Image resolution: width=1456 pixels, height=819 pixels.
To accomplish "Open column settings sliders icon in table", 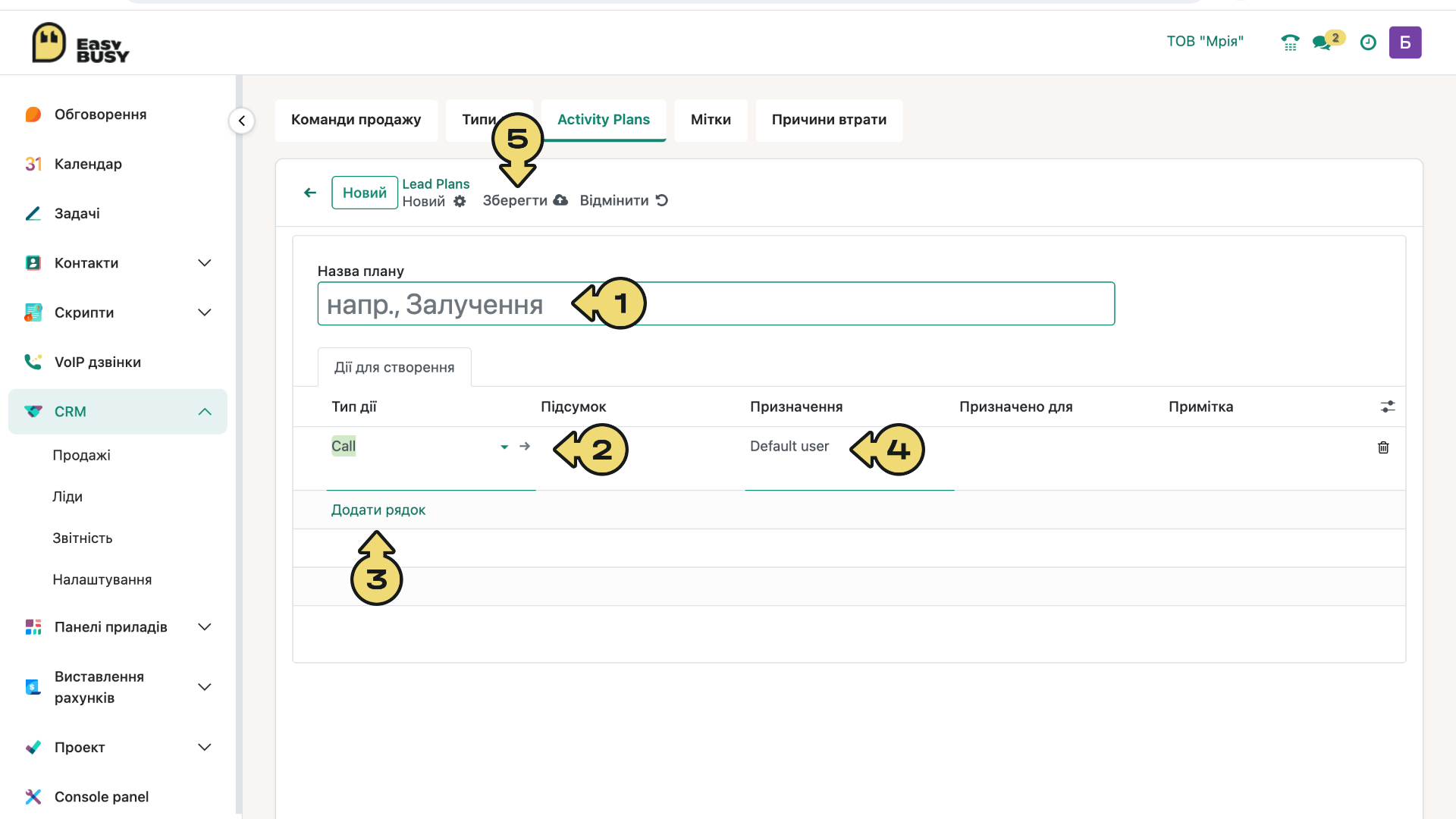I will [1388, 406].
